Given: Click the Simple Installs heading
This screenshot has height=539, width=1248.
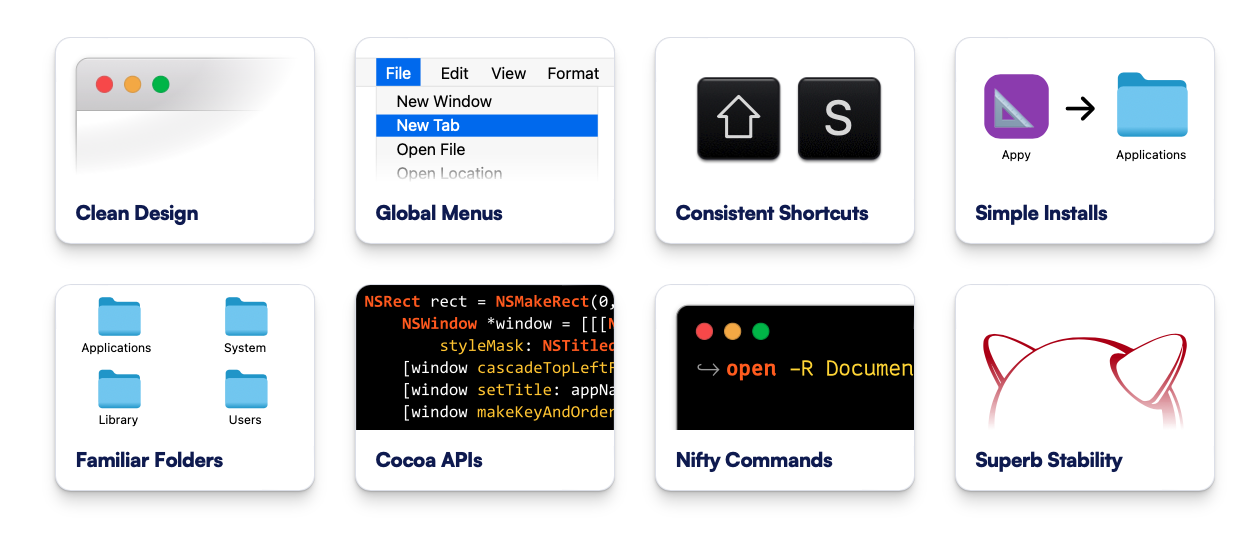Looking at the screenshot, I should pos(1041,213).
